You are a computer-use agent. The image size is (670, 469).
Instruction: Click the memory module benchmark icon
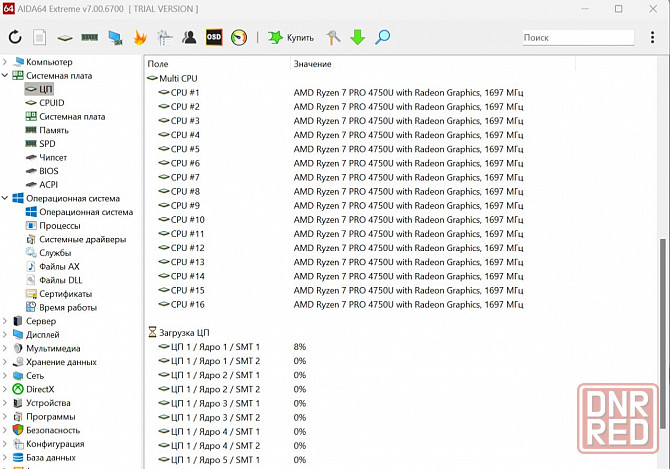coord(90,38)
